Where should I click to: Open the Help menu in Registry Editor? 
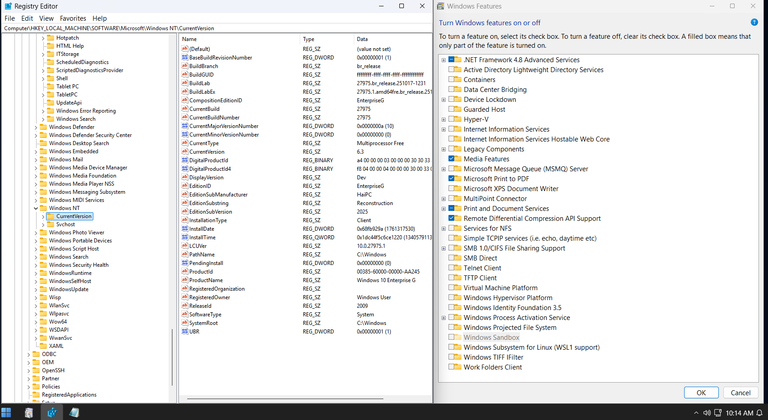tap(99, 18)
